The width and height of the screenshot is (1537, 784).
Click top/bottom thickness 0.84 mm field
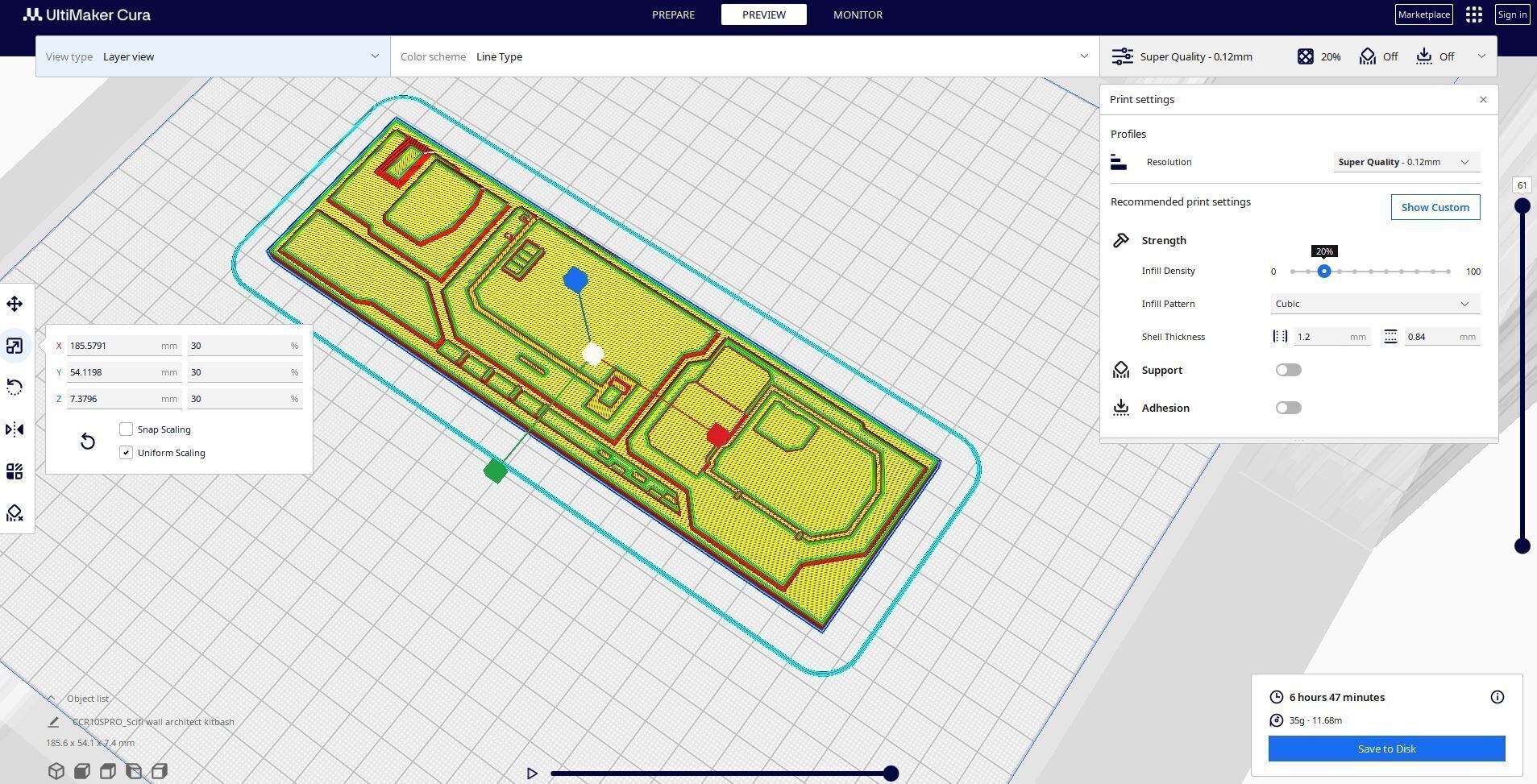pyautogui.click(x=1442, y=337)
